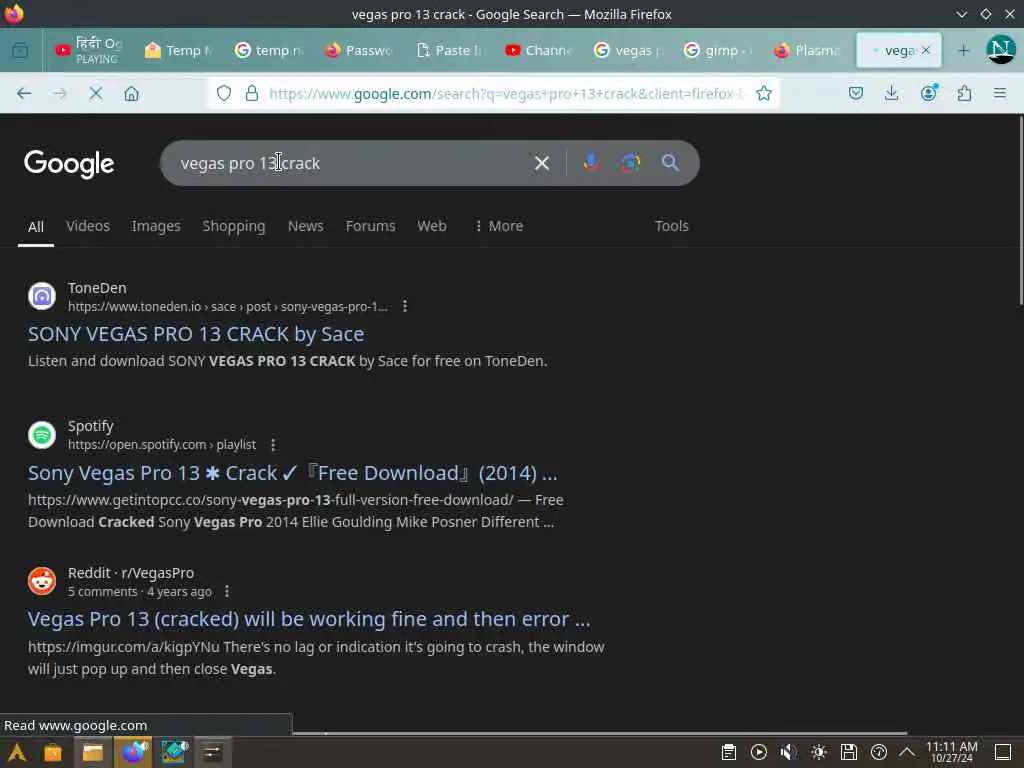Switch to the gimp search browser tab
The image size is (1024, 768).
(x=718, y=50)
